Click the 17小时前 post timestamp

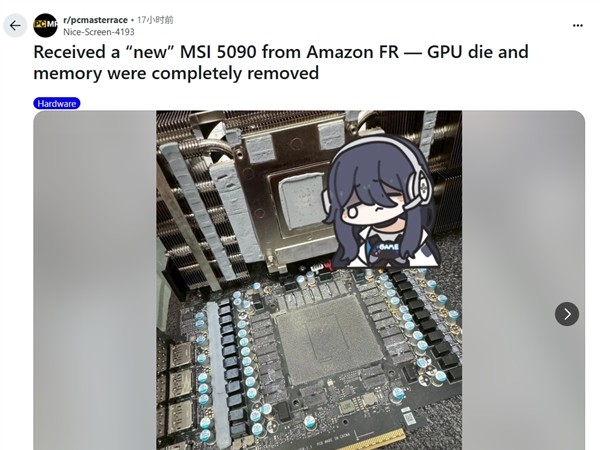(x=155, y=20)
